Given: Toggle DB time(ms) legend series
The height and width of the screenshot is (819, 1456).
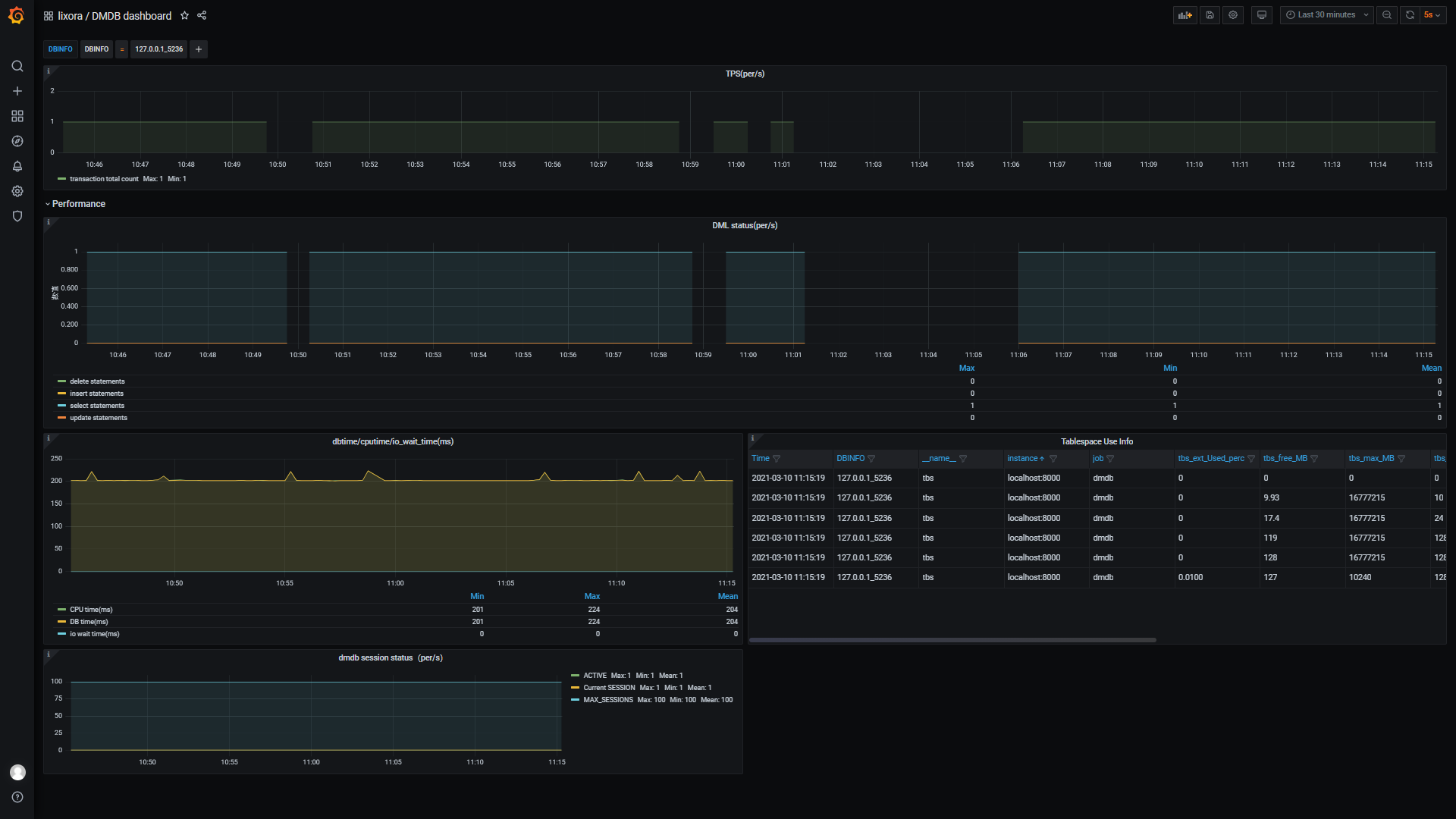Looking at the screenshot, I should pyautogui.click(x=89, y=622).
